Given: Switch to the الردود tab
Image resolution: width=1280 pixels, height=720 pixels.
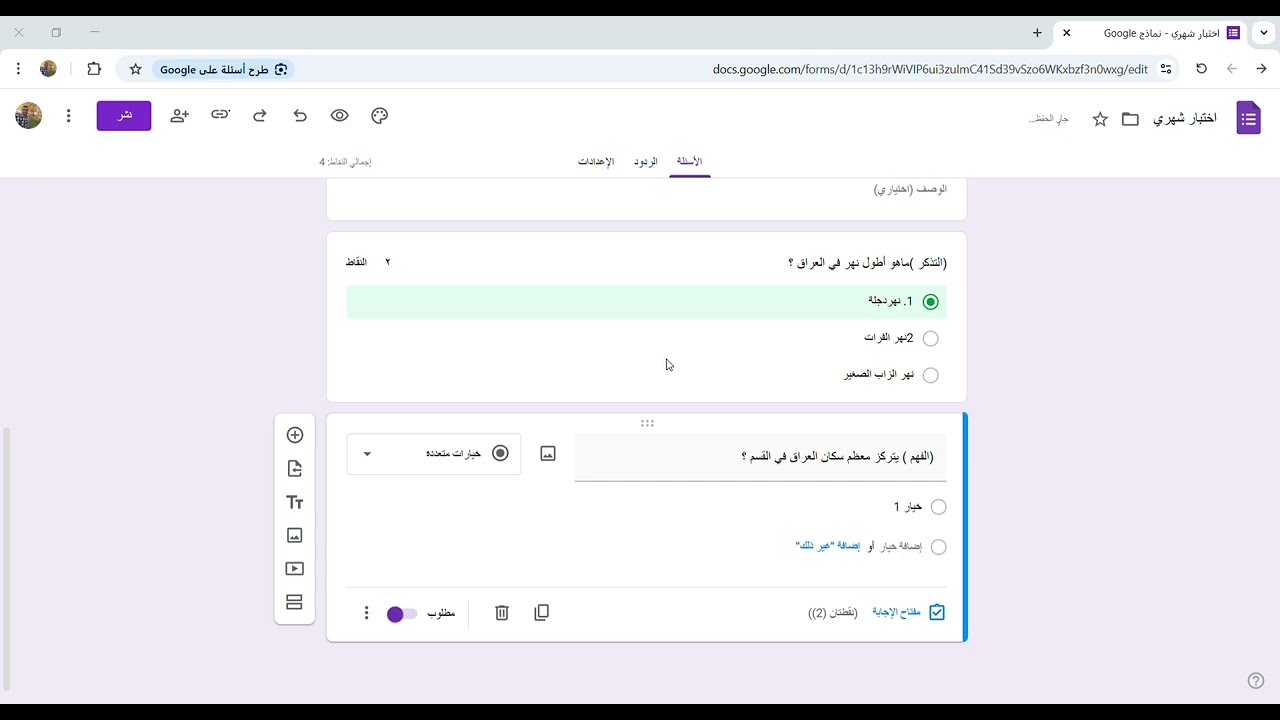Looking at the screenshot, I should point(646,162).
